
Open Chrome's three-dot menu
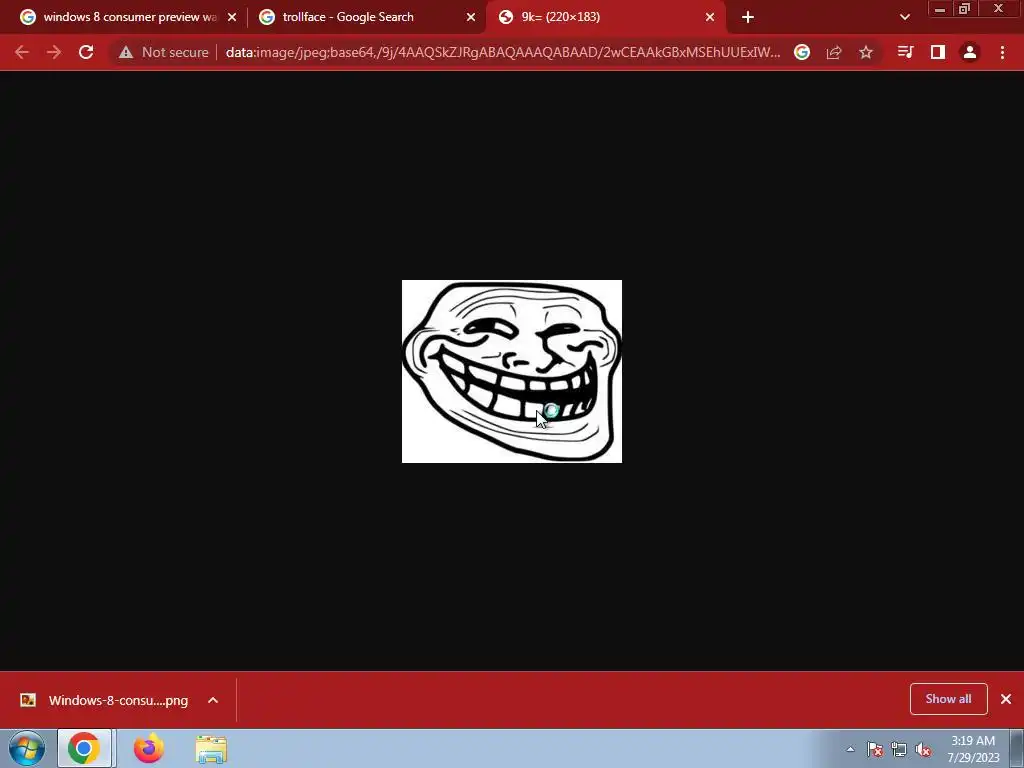pos(1002,52)
